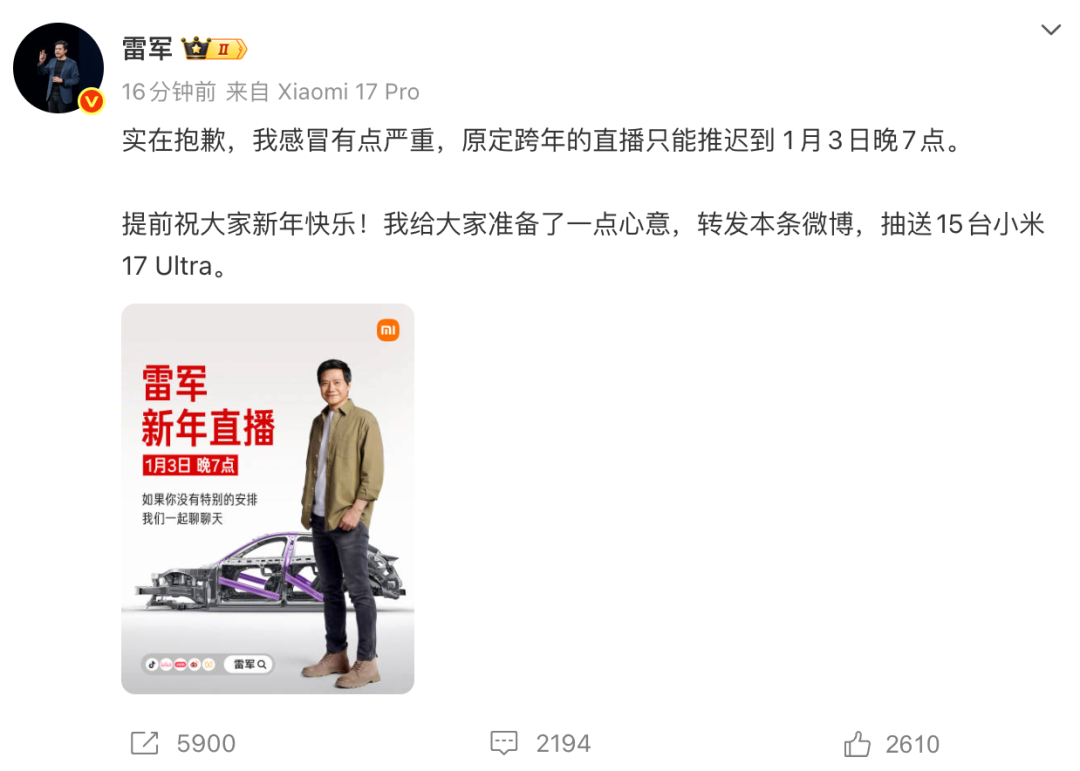
Task: Click the orange Mi logo on poster
Action: click(388, 330)
